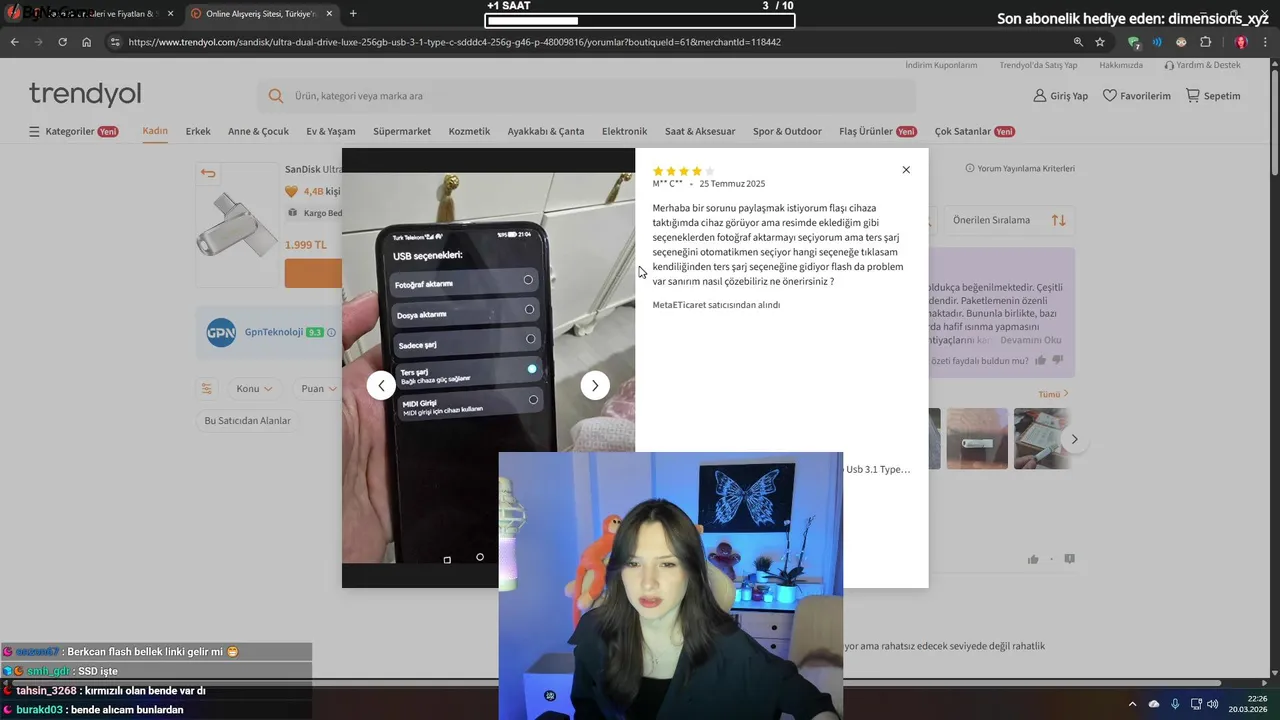Viewport: 1280px width, 720px height.
Task: Select the Anne & Çocuk tab
Action: 258,131
